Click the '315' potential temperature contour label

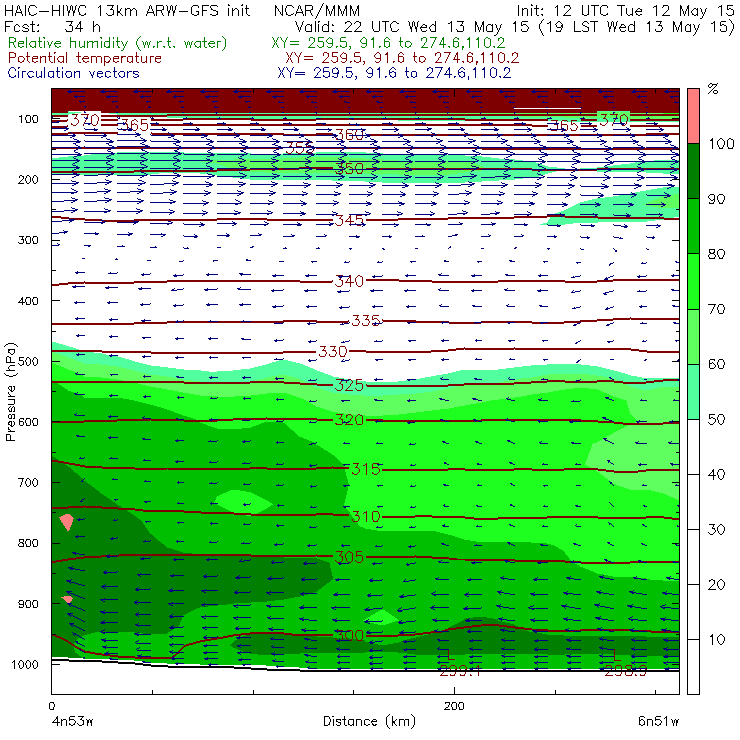tap(366, 469)
